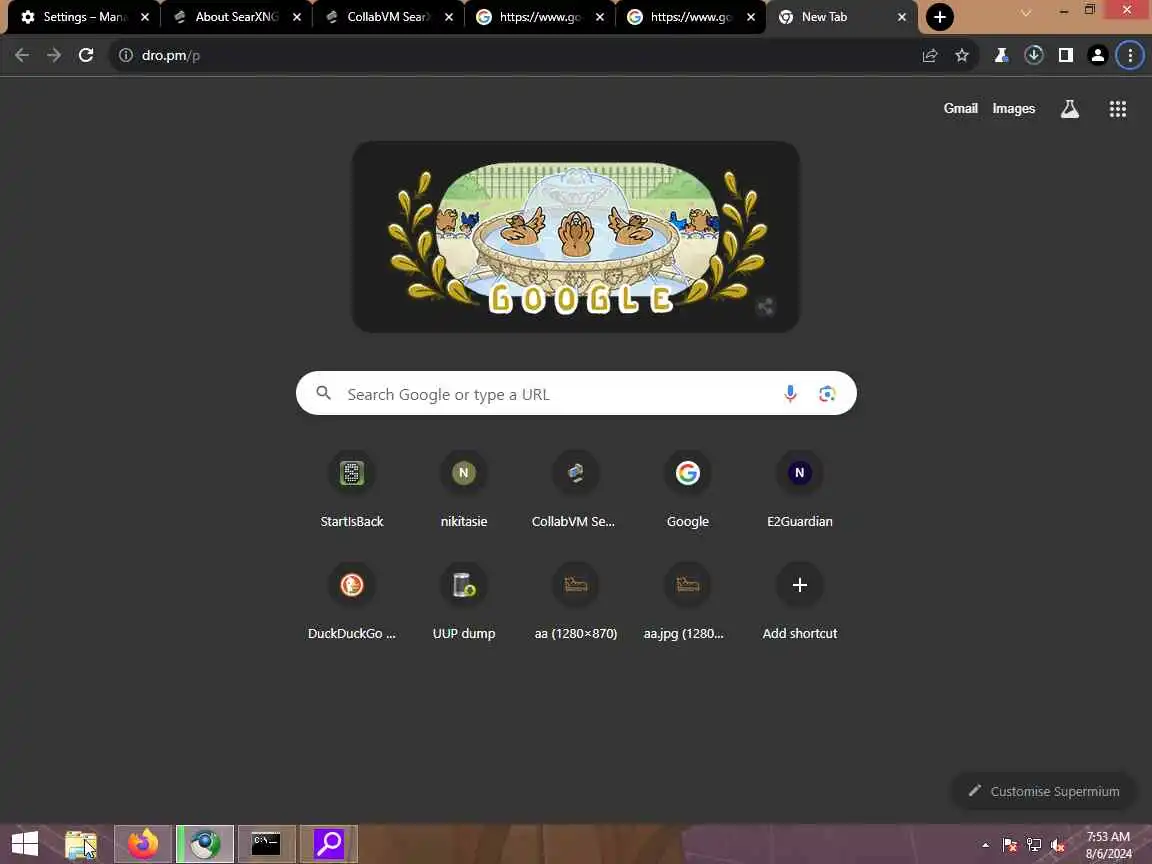This screenshot has height=864, width=1152.
Task: Click the forward navigation arrow
Action: click(x=54, y=55)
